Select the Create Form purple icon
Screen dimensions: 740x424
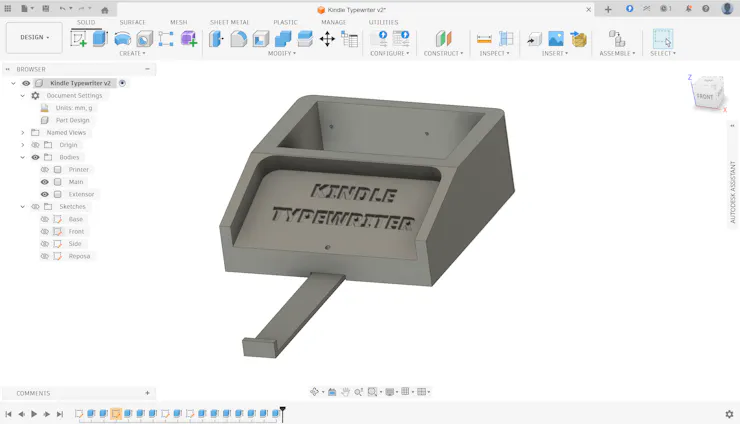click(x=189, y=39)
